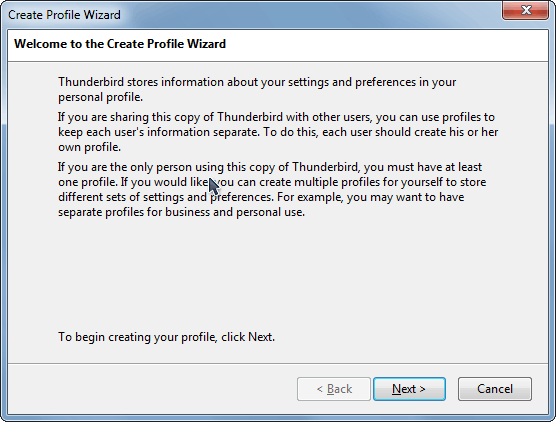Cancel the Create Profile Wizard
556x422 pixels.
(495, 389)
